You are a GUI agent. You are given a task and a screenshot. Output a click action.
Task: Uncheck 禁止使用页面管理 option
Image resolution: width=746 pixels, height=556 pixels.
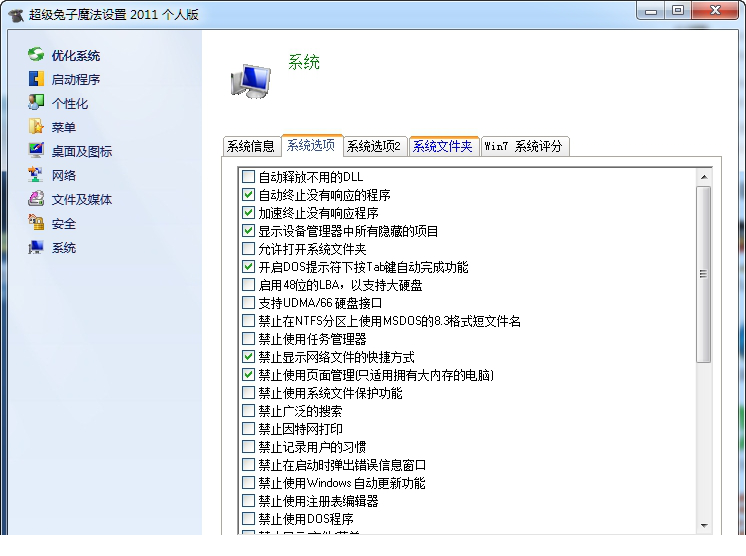(248, 375)
